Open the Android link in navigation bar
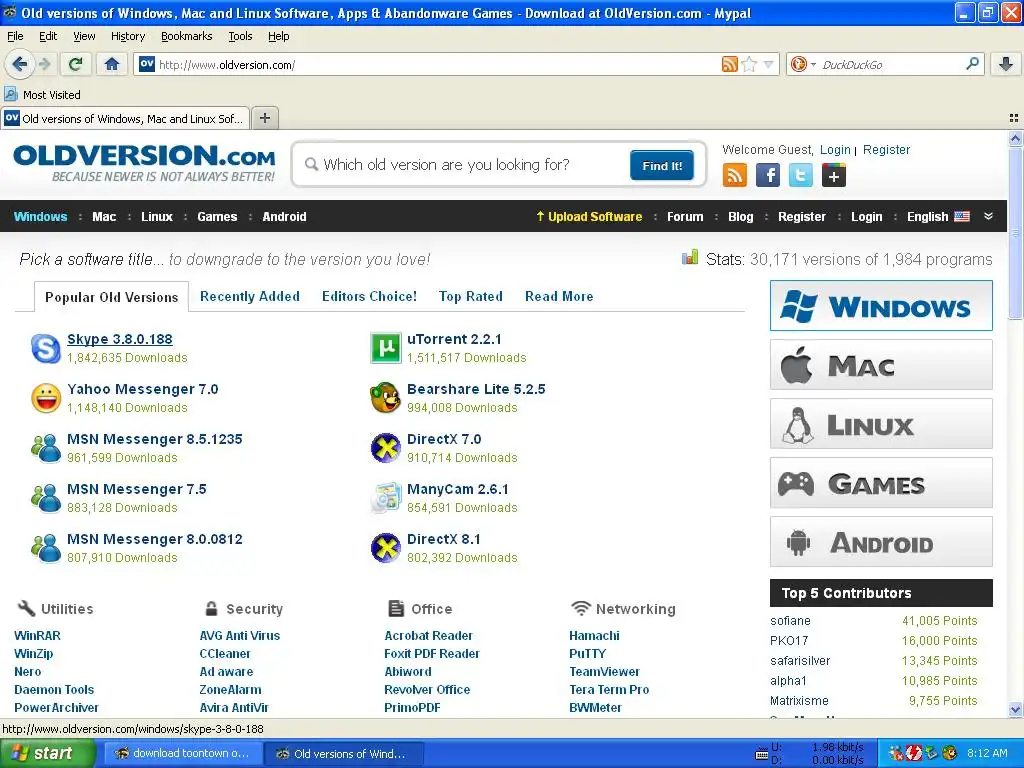 pyautogui.click(x=284, y=217)
